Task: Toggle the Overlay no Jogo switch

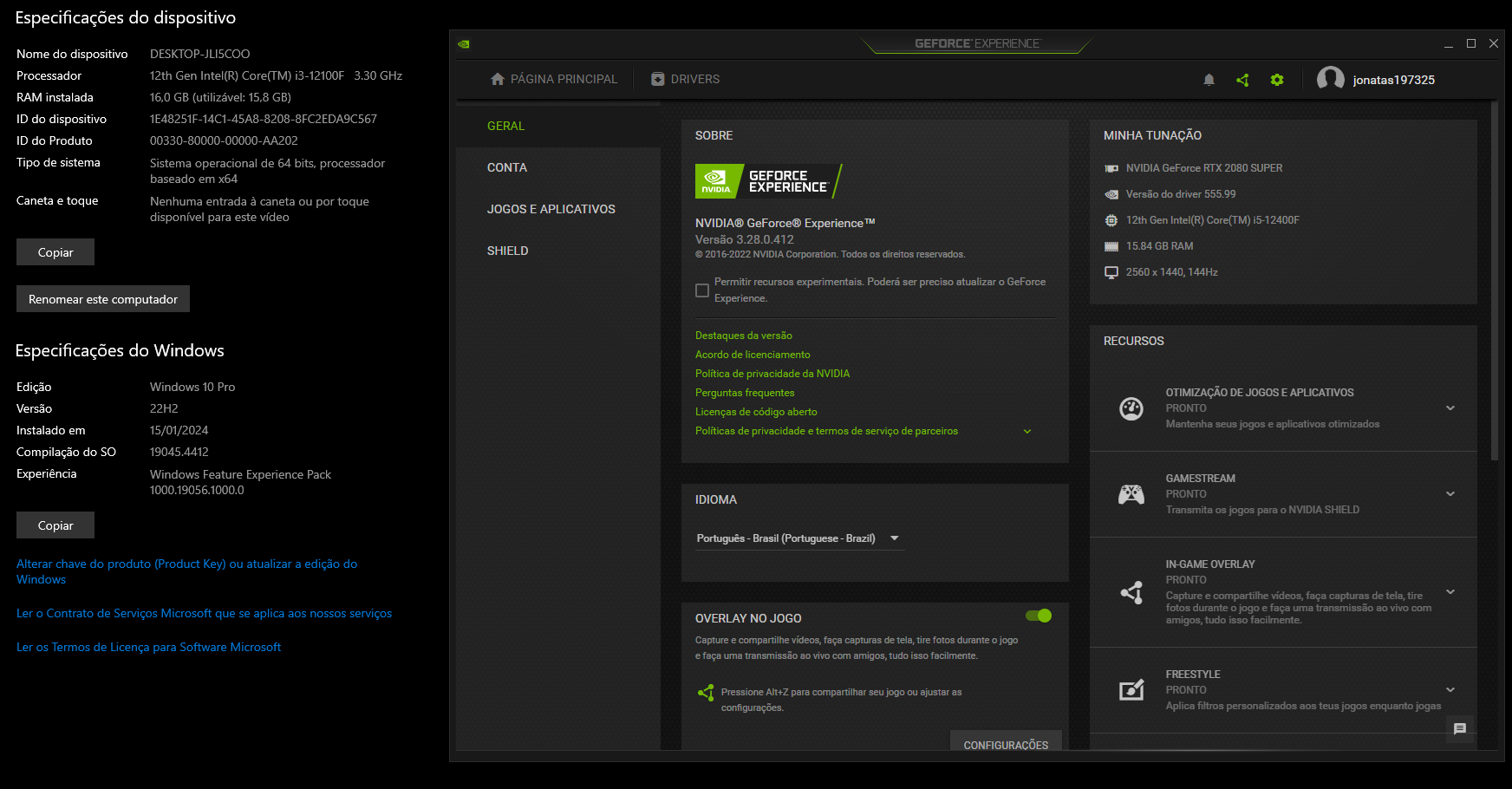Action: coord(1039,616)
